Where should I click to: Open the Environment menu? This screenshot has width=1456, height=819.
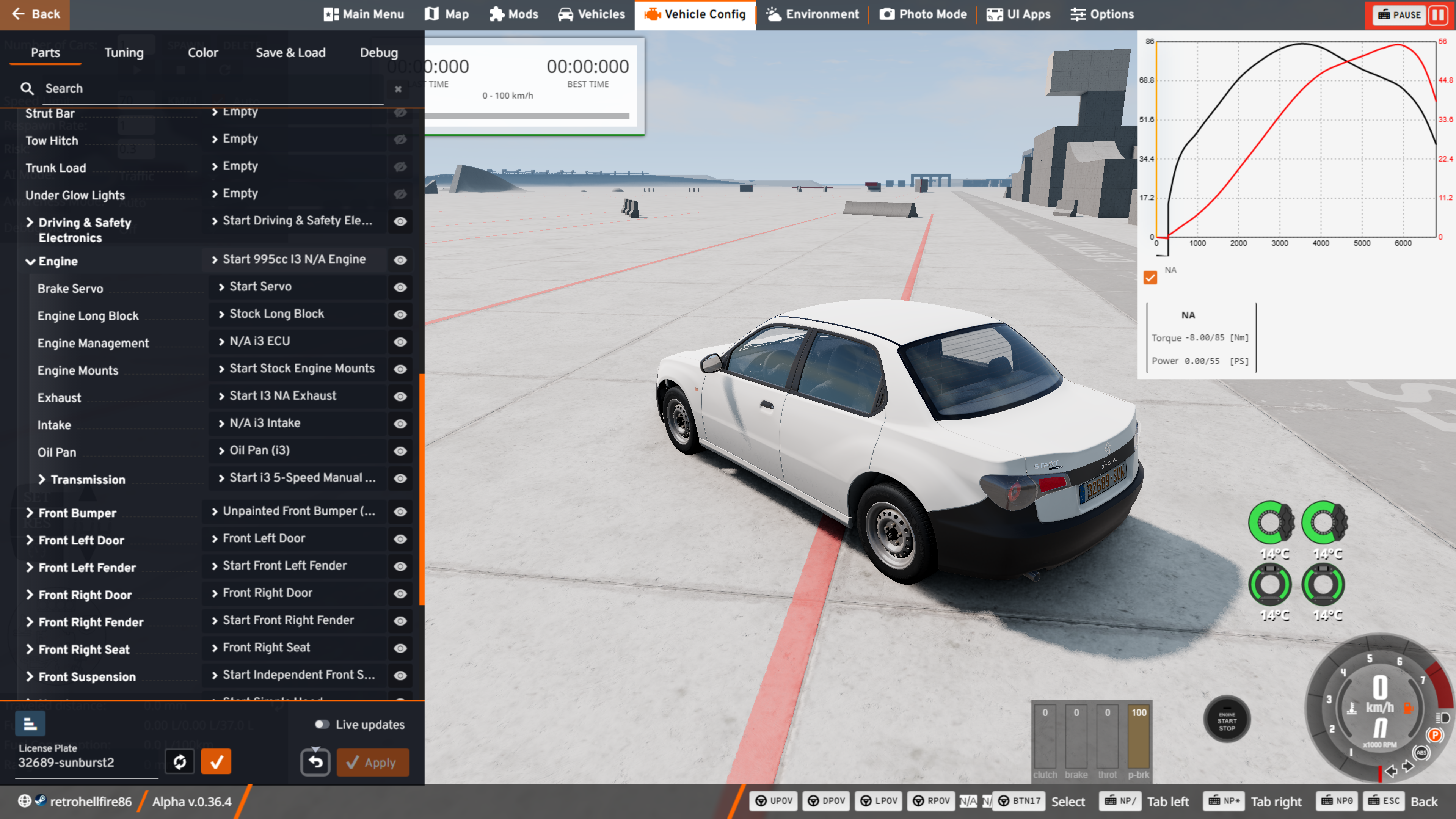tap(812, 14)
